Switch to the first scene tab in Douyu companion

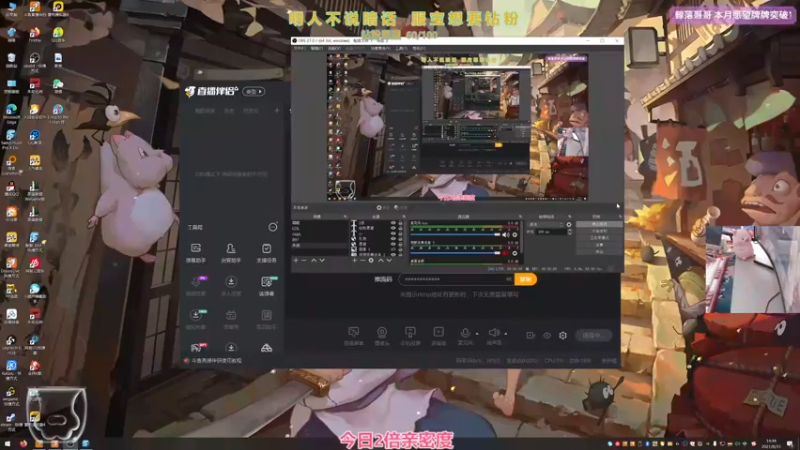coord(205,111)
